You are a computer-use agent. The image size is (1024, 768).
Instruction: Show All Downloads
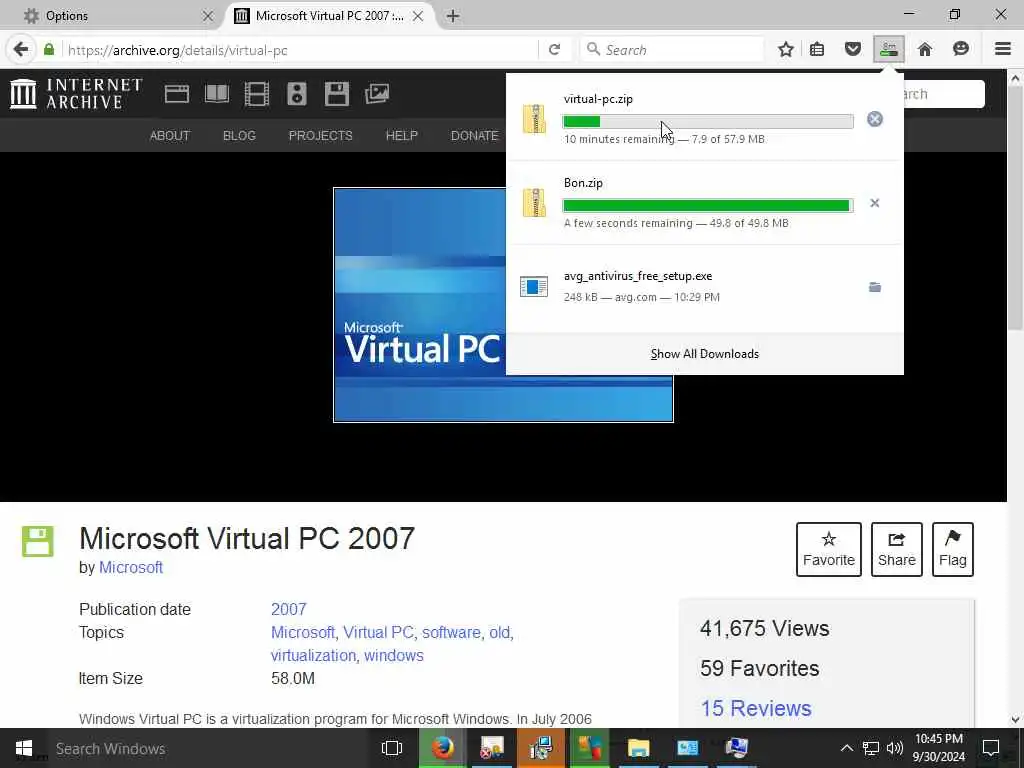705,354
